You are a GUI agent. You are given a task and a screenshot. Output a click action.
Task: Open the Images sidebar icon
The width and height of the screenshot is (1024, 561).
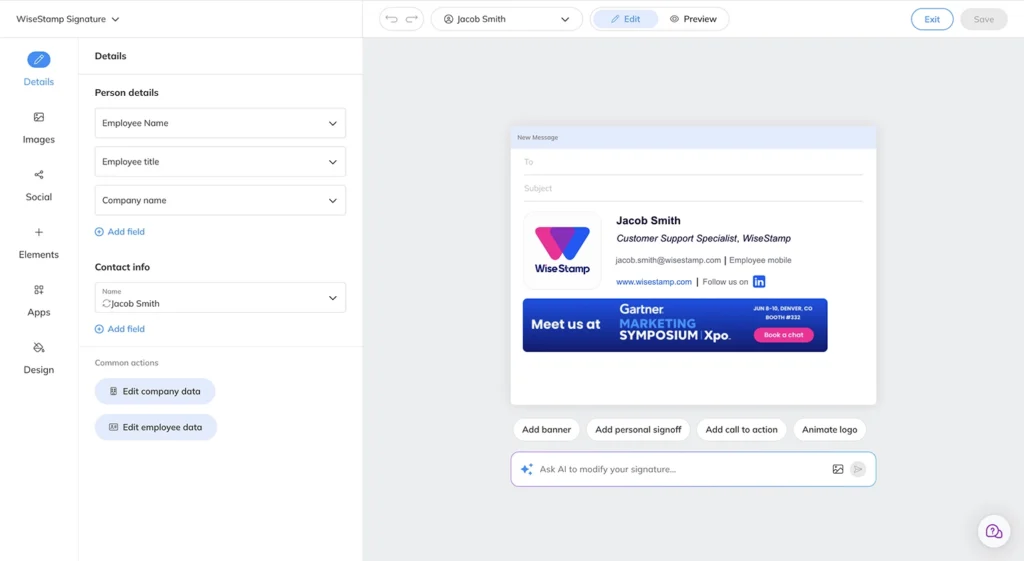(39, 117)
